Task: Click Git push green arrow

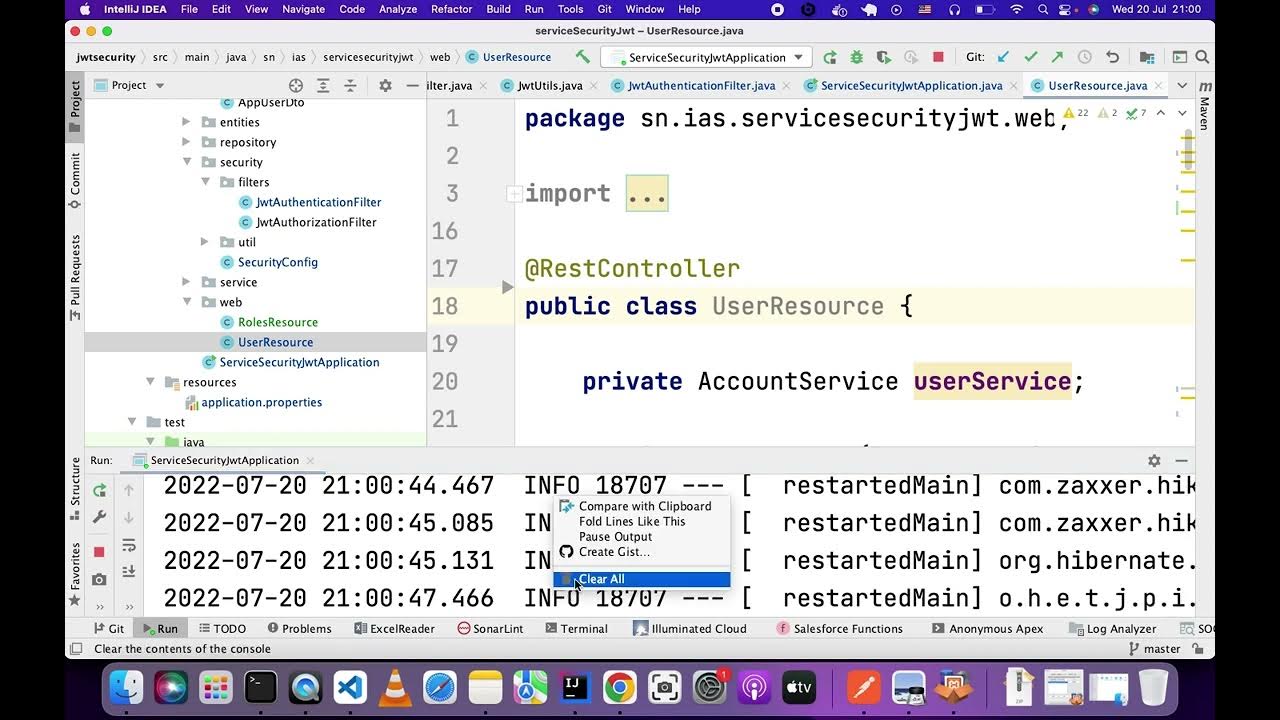Action: tap(1058, 58)
